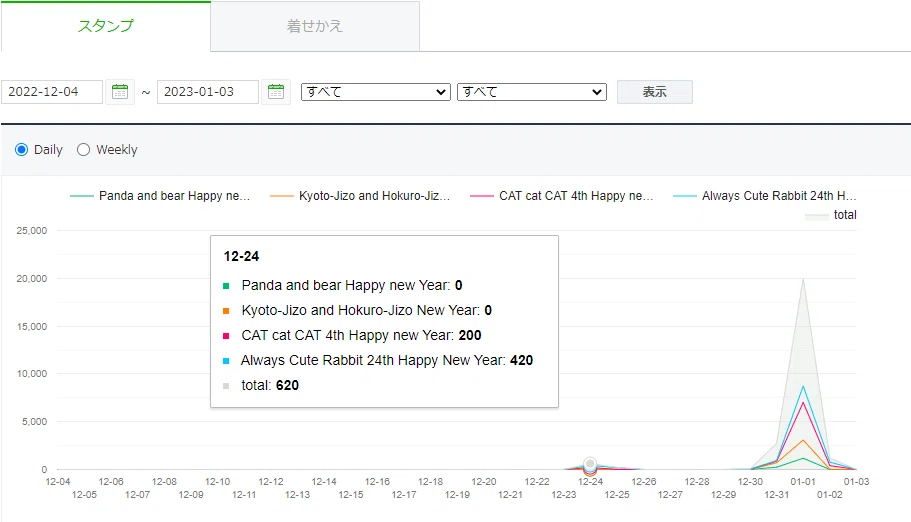This screenshot has width=911, height=522.
Task: Expand the first すべて dropdown
Action: pos(375,92)
